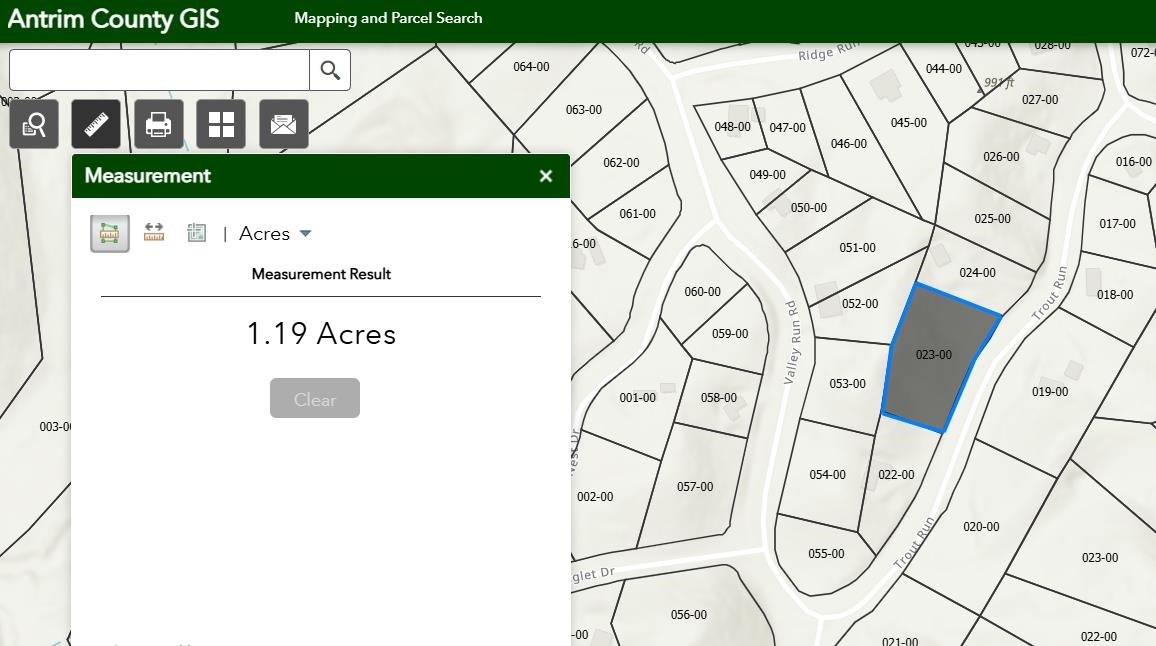Select parcel 059-00 on the map

point(730,334)
